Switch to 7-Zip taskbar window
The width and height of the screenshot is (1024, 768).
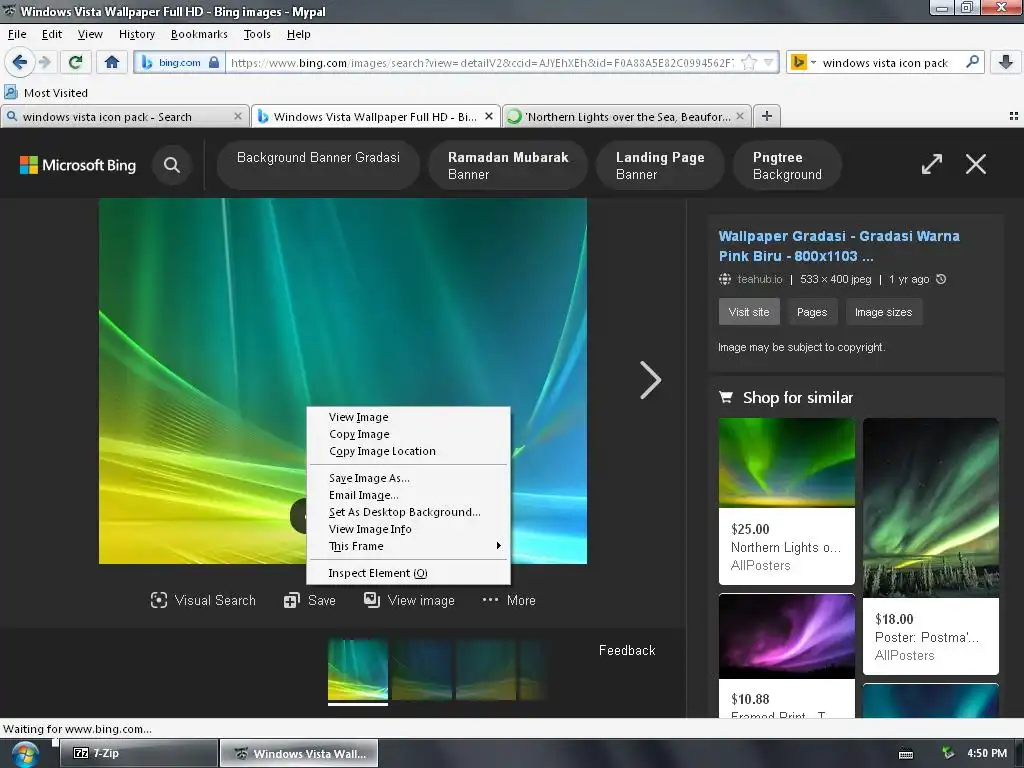click(x=138, y=753)
